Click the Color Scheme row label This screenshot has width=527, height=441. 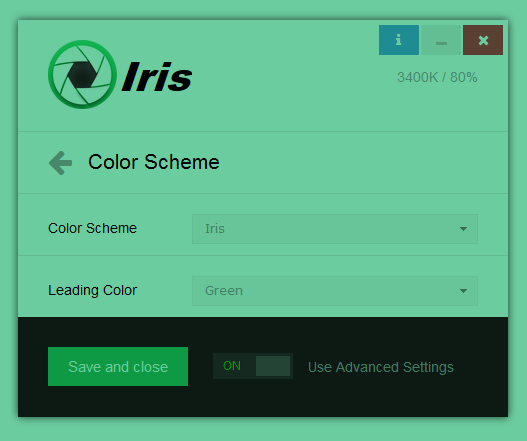point(92,228)
